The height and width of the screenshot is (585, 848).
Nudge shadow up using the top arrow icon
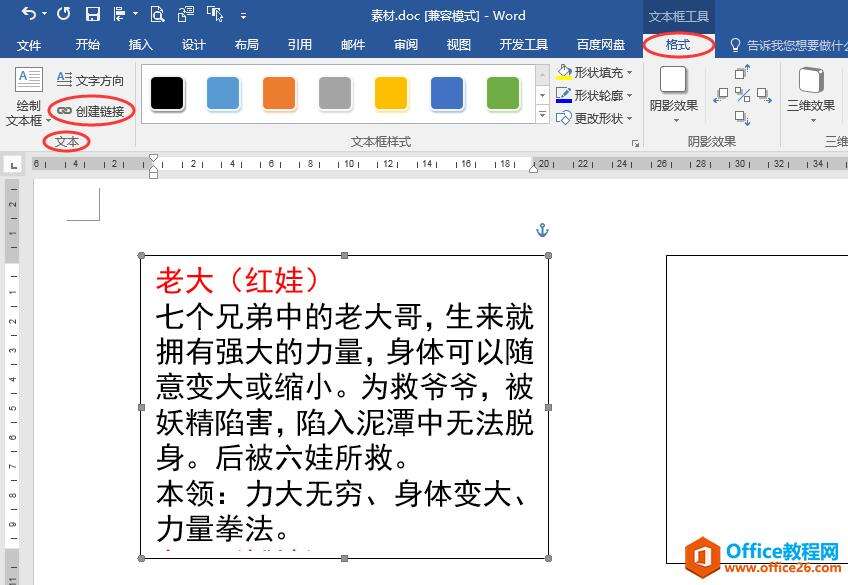pos(743,72)
